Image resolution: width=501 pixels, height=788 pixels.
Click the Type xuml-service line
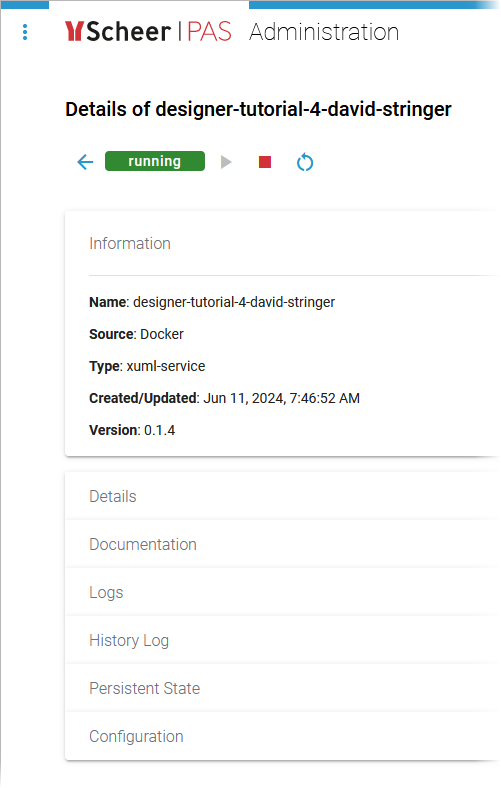tap(147, 366)
